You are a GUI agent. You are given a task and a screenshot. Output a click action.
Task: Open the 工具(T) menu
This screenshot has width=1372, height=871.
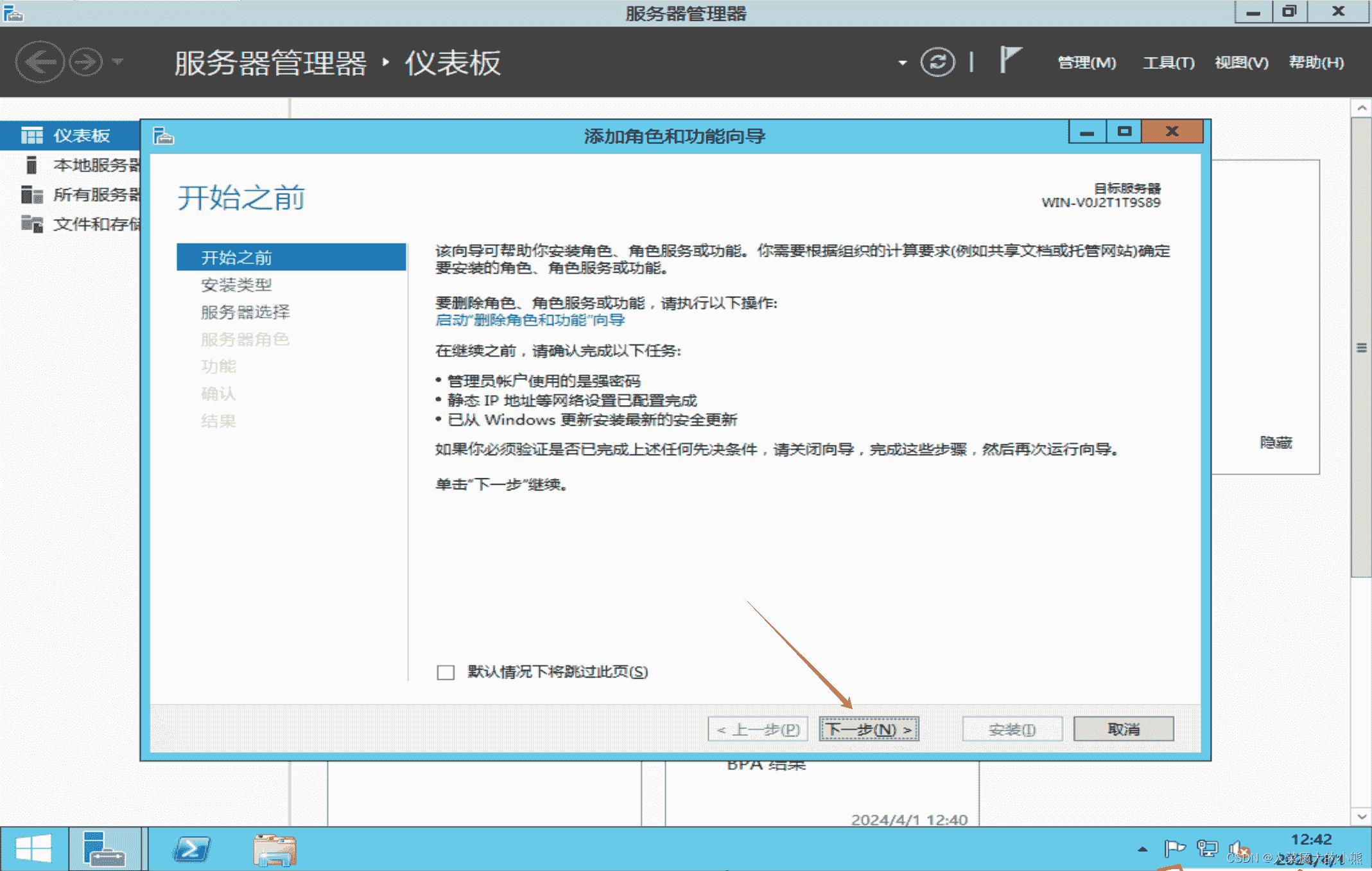[1168, 62]
